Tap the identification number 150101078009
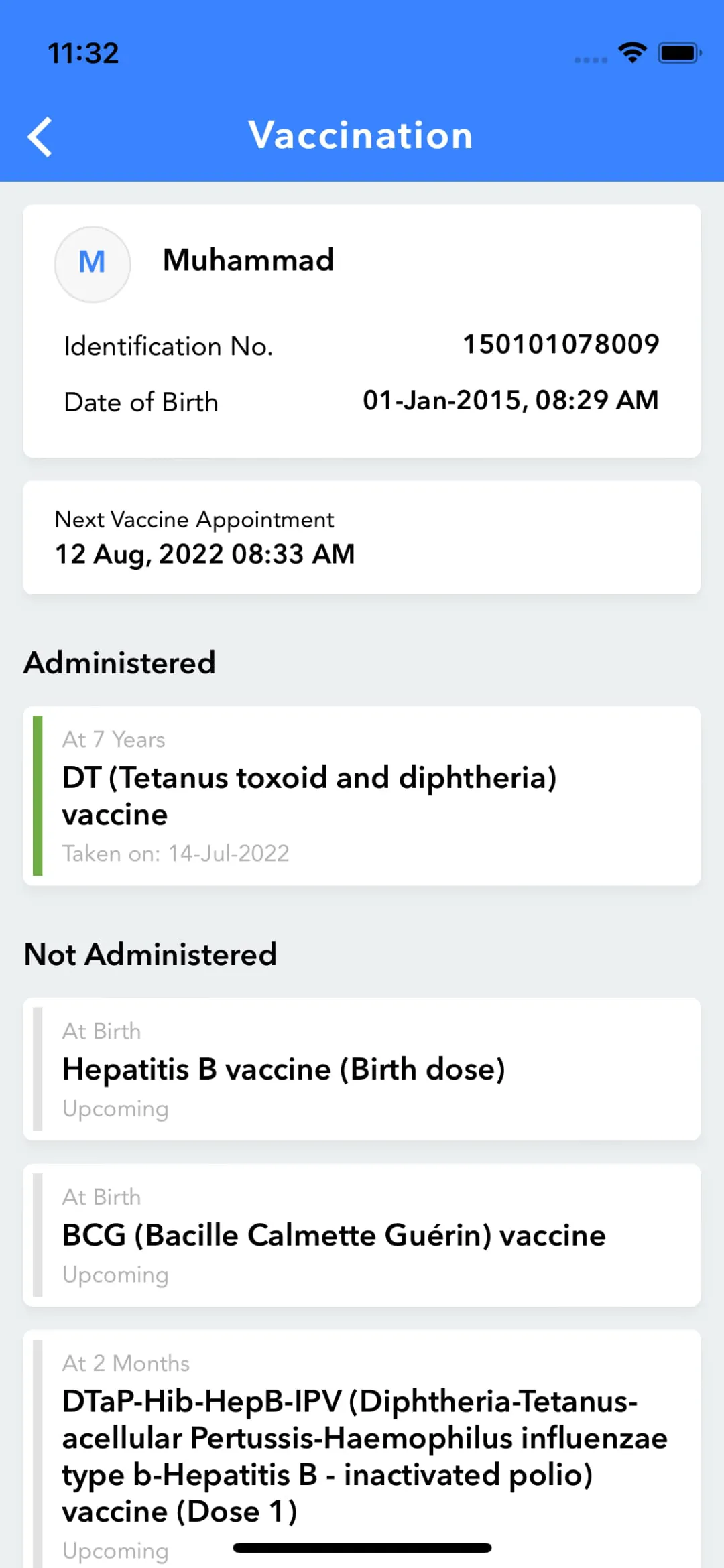 click(561, 344)
